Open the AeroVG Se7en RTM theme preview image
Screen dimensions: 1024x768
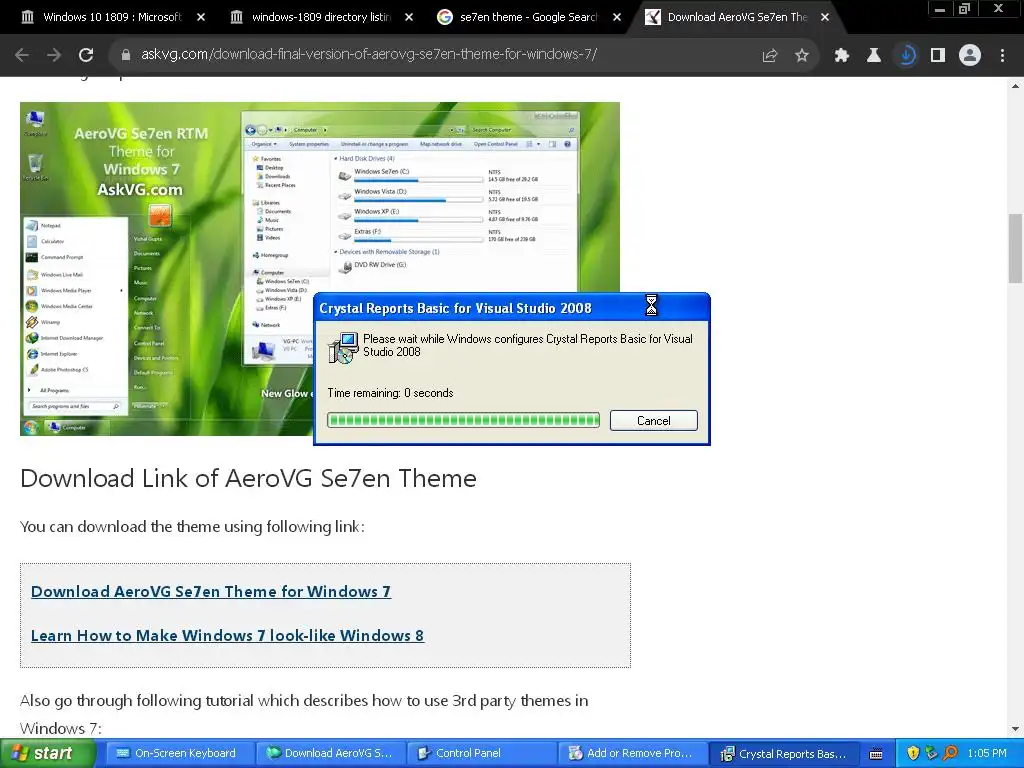click(x=319, y=268)
